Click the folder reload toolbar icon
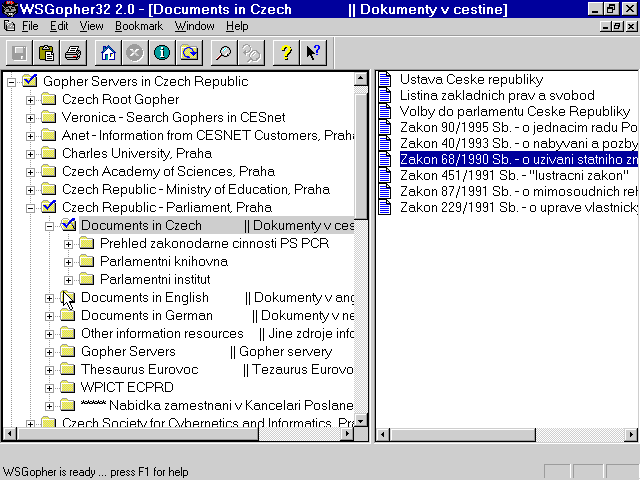 (187, 52)
